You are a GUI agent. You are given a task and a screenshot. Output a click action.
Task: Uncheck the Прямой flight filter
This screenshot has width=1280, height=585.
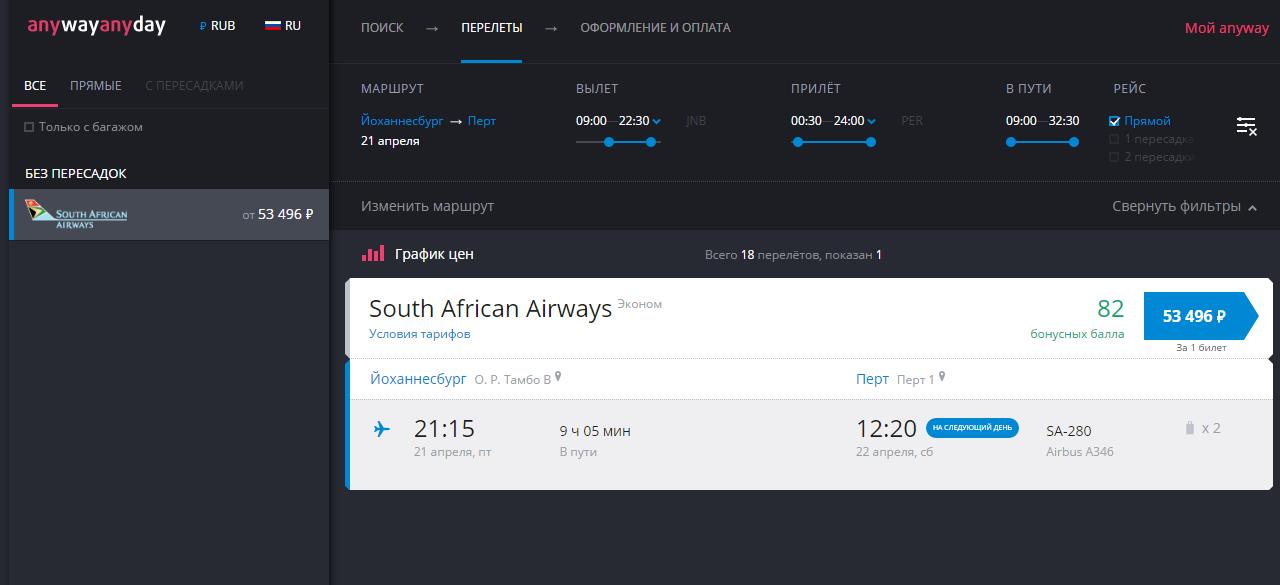[x=1115, y=121]
